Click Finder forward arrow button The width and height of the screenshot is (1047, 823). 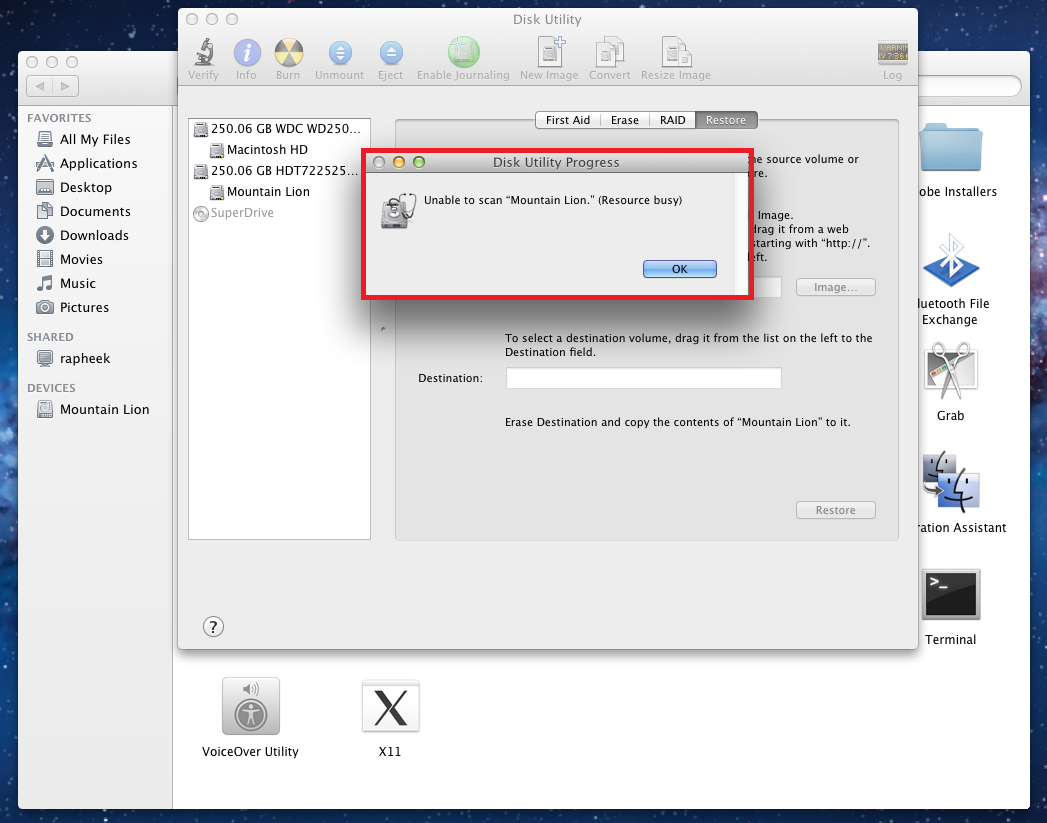coord(65,86)
